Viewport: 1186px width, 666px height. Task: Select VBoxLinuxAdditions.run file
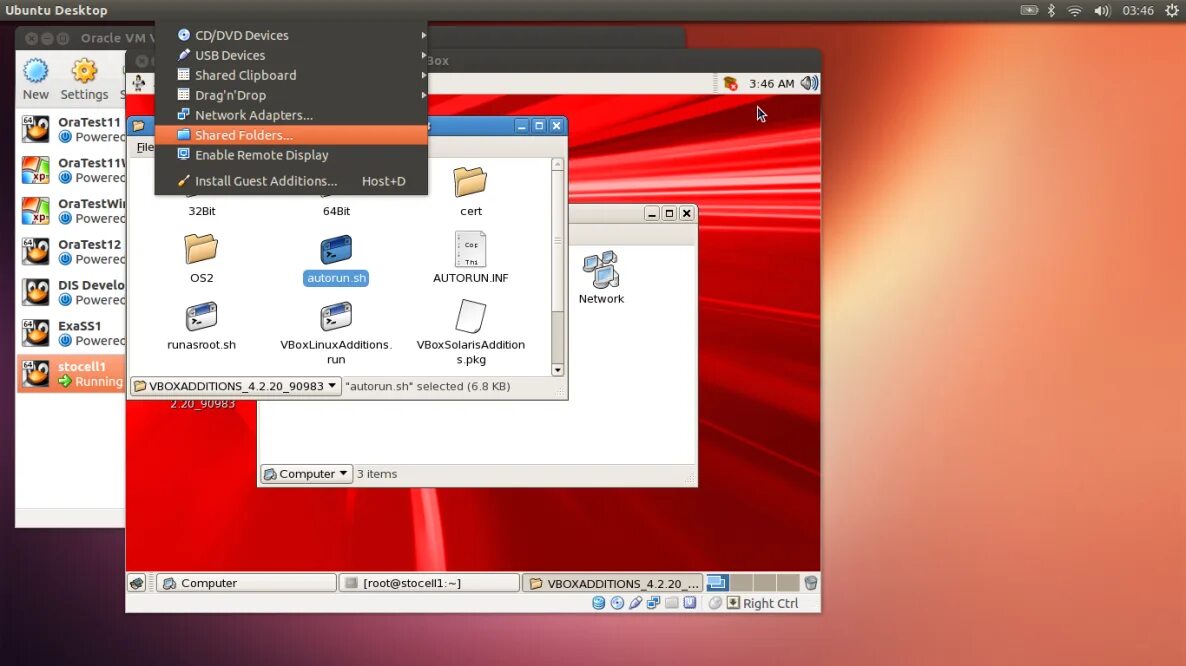pos(336,333)
